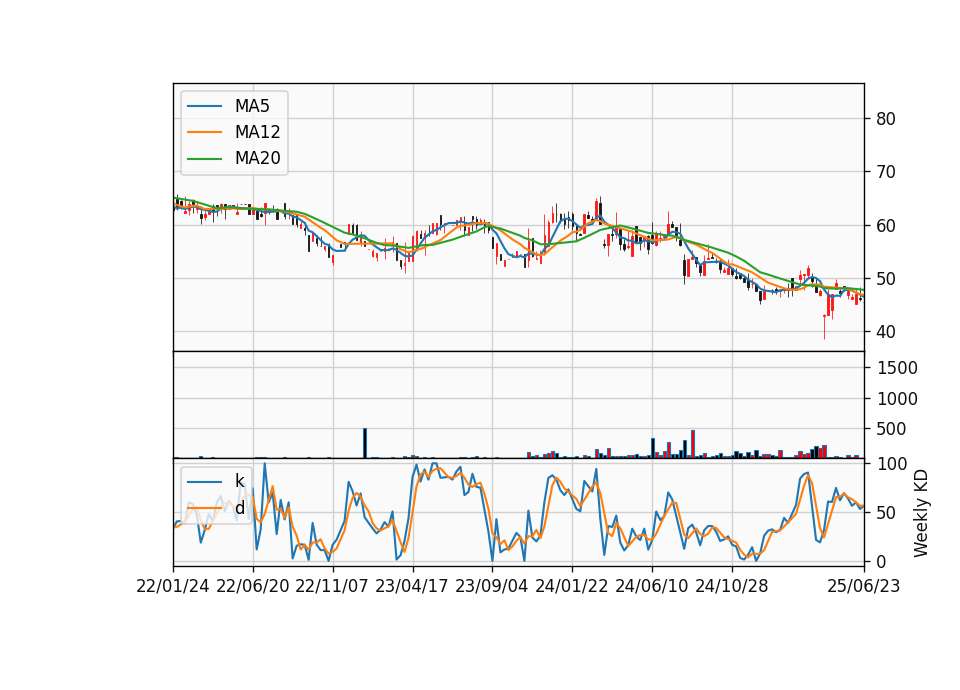
Task: Click the 25/06/23 date tick label
Action: pyautogui.click(x=864, y=586)
